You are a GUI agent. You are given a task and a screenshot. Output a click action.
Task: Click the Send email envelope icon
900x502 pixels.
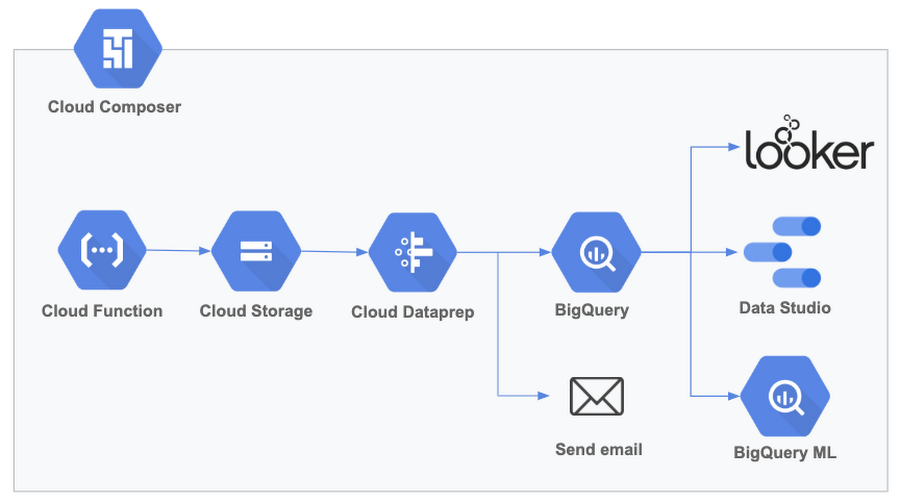point(597,396)
